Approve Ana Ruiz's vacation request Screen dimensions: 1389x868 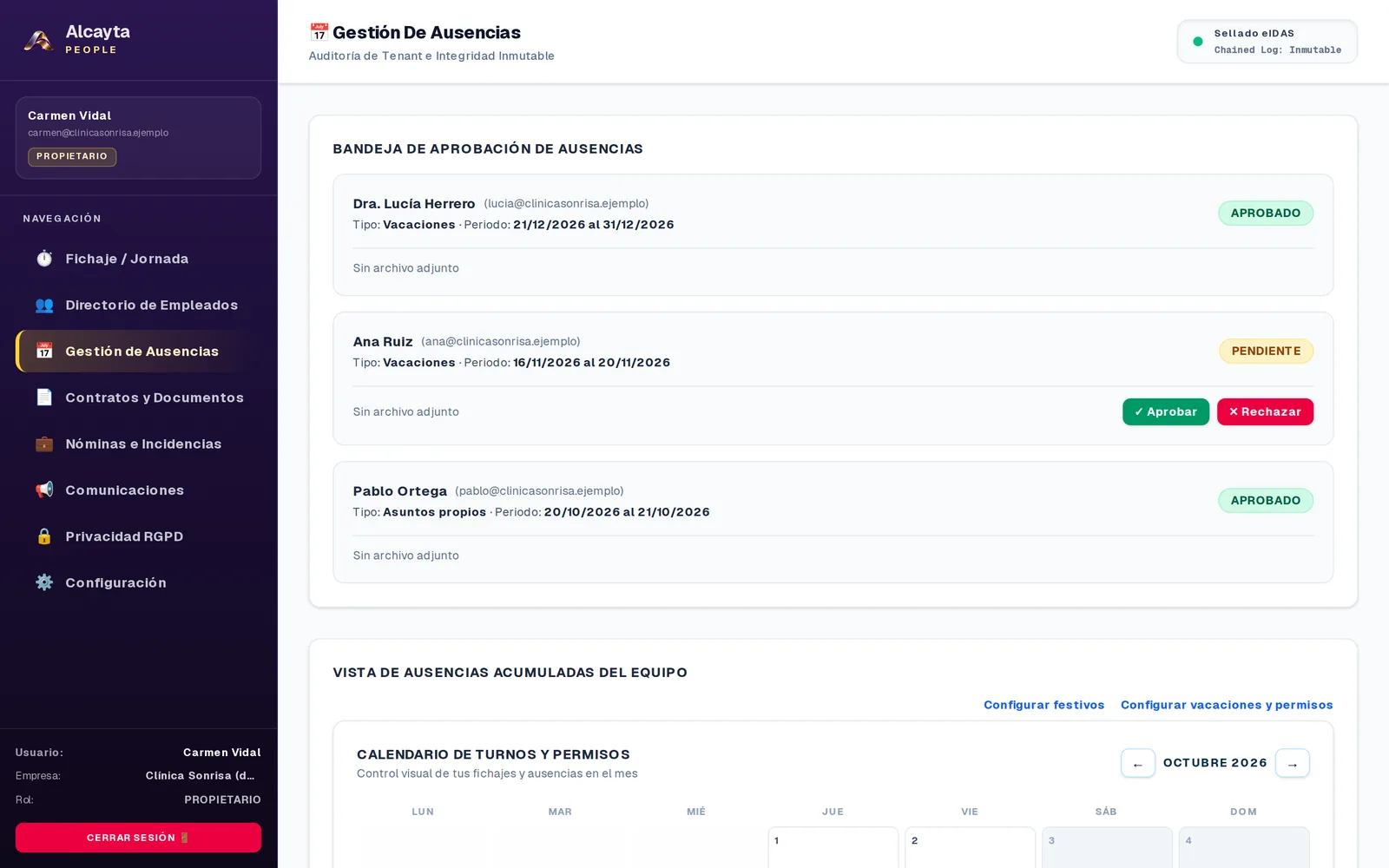(1166, 411)
